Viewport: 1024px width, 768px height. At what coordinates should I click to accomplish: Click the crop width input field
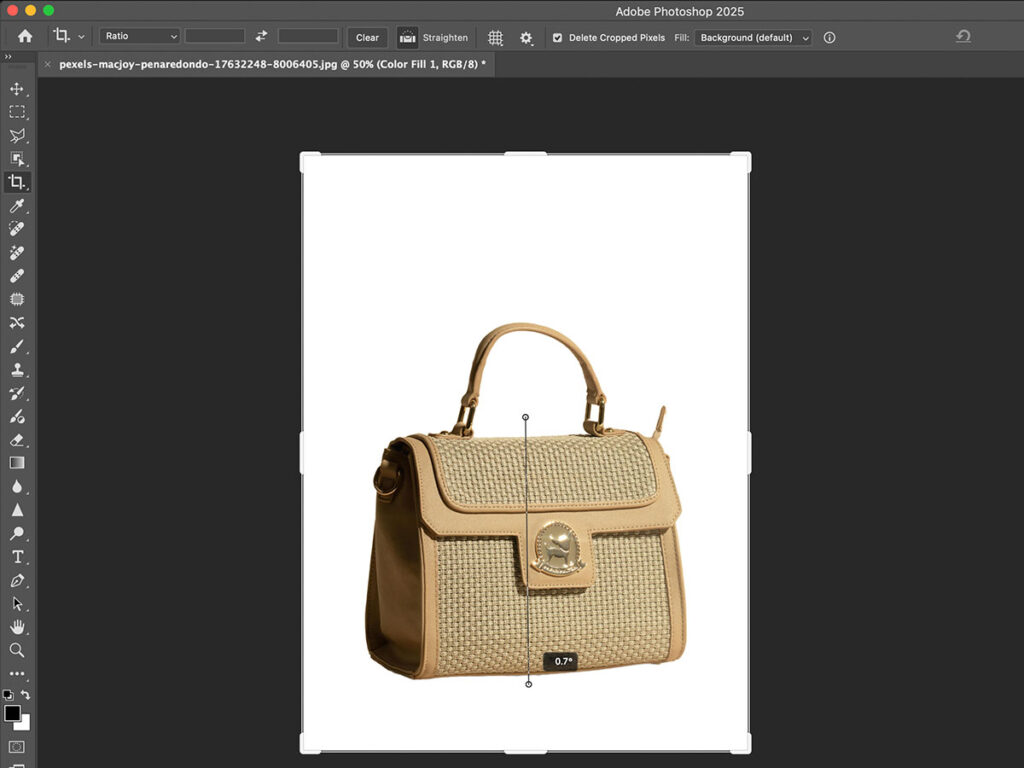[215, 36]
